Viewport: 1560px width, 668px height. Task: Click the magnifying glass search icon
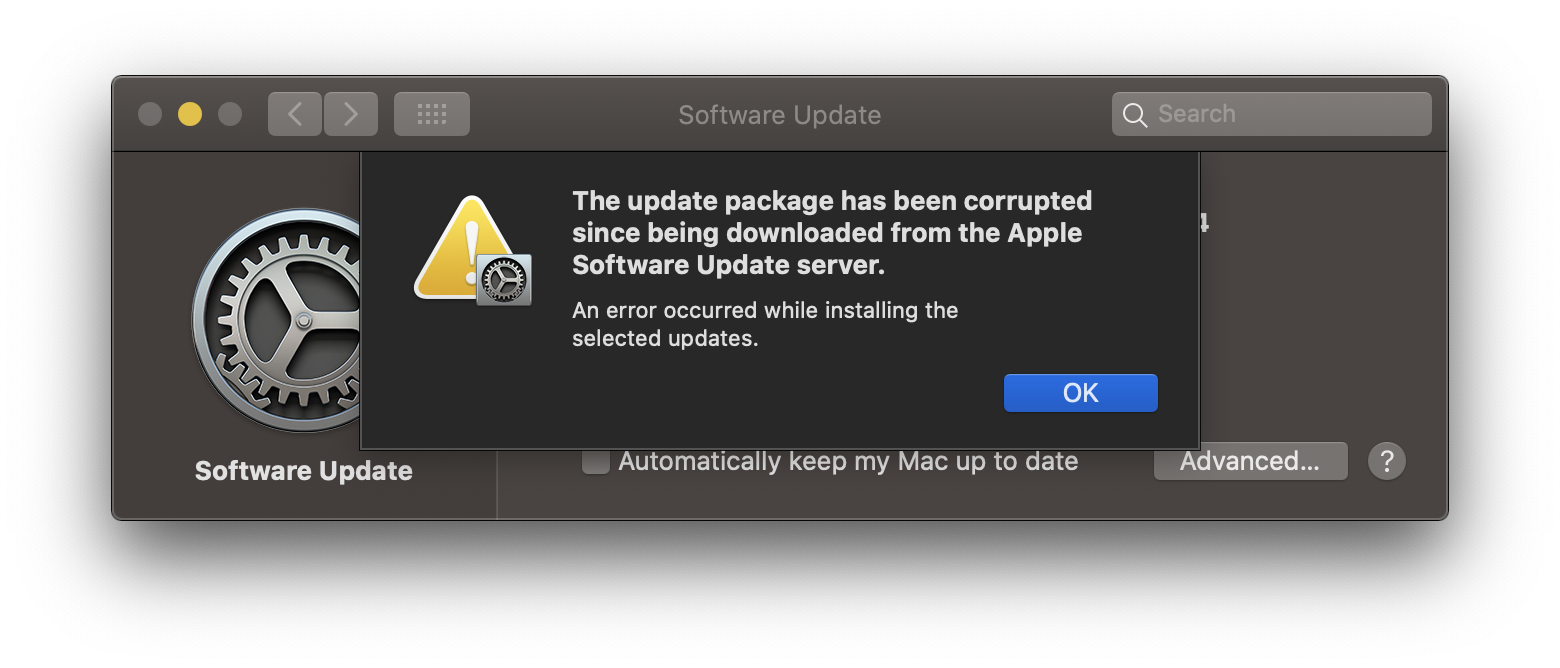1135,115
